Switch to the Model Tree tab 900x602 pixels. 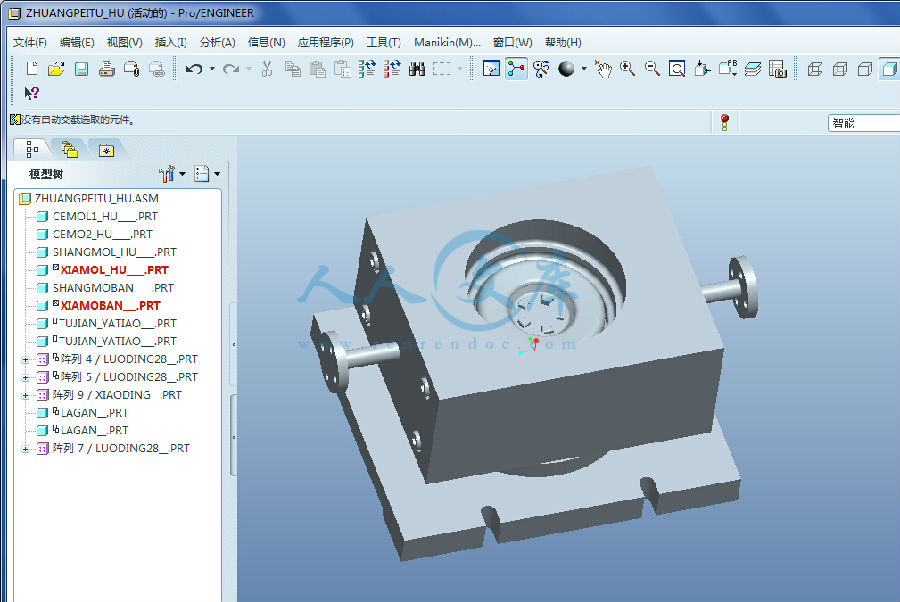click(32, 150)
